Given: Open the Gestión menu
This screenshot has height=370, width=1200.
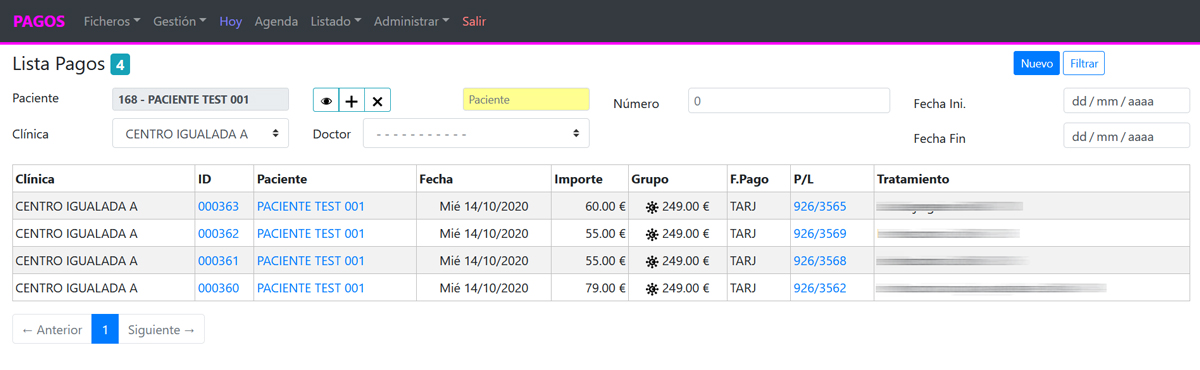Looking at the screenshot, I should point(180,21).
